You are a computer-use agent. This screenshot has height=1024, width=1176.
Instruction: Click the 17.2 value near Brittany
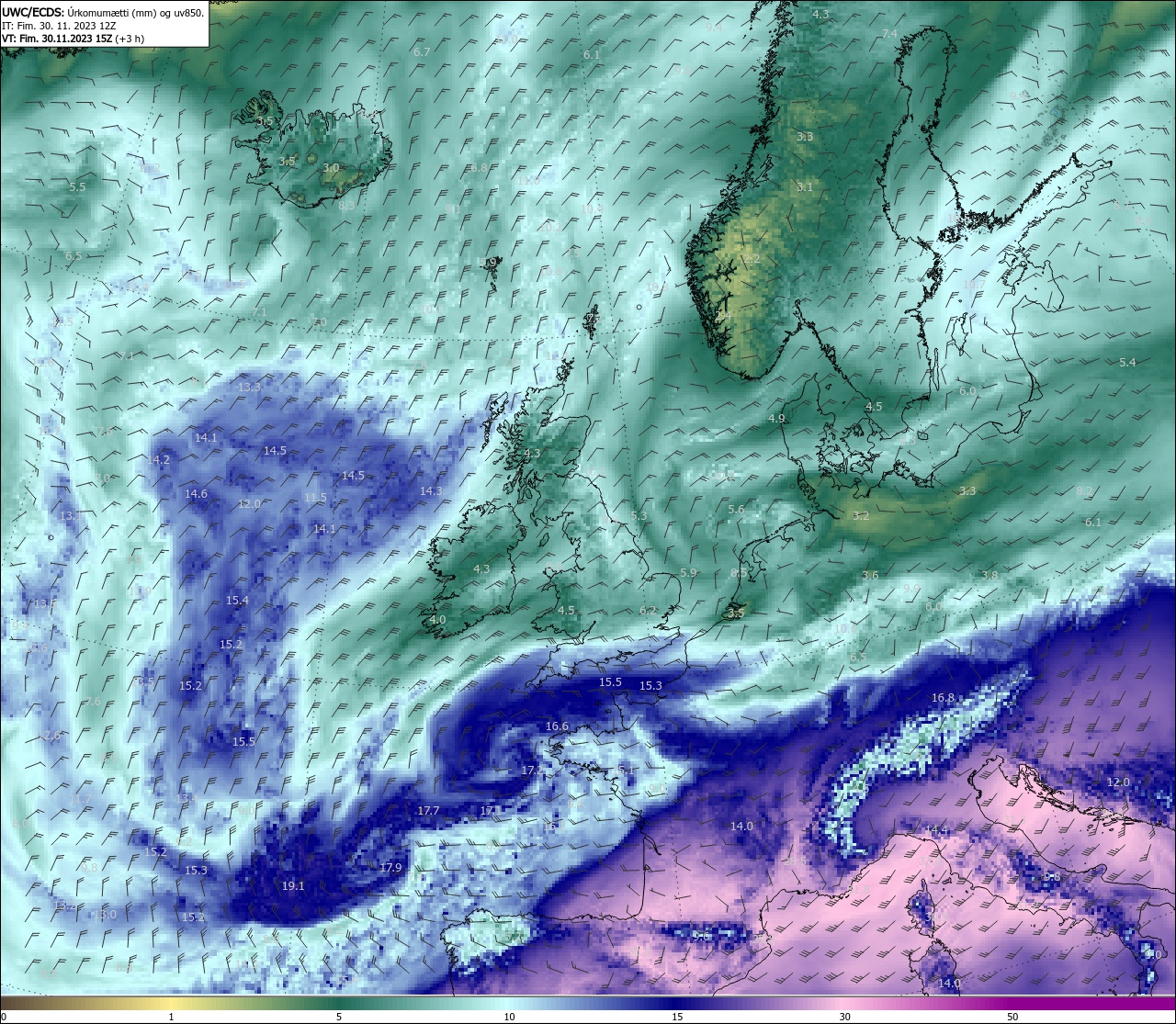click(531, 770)
